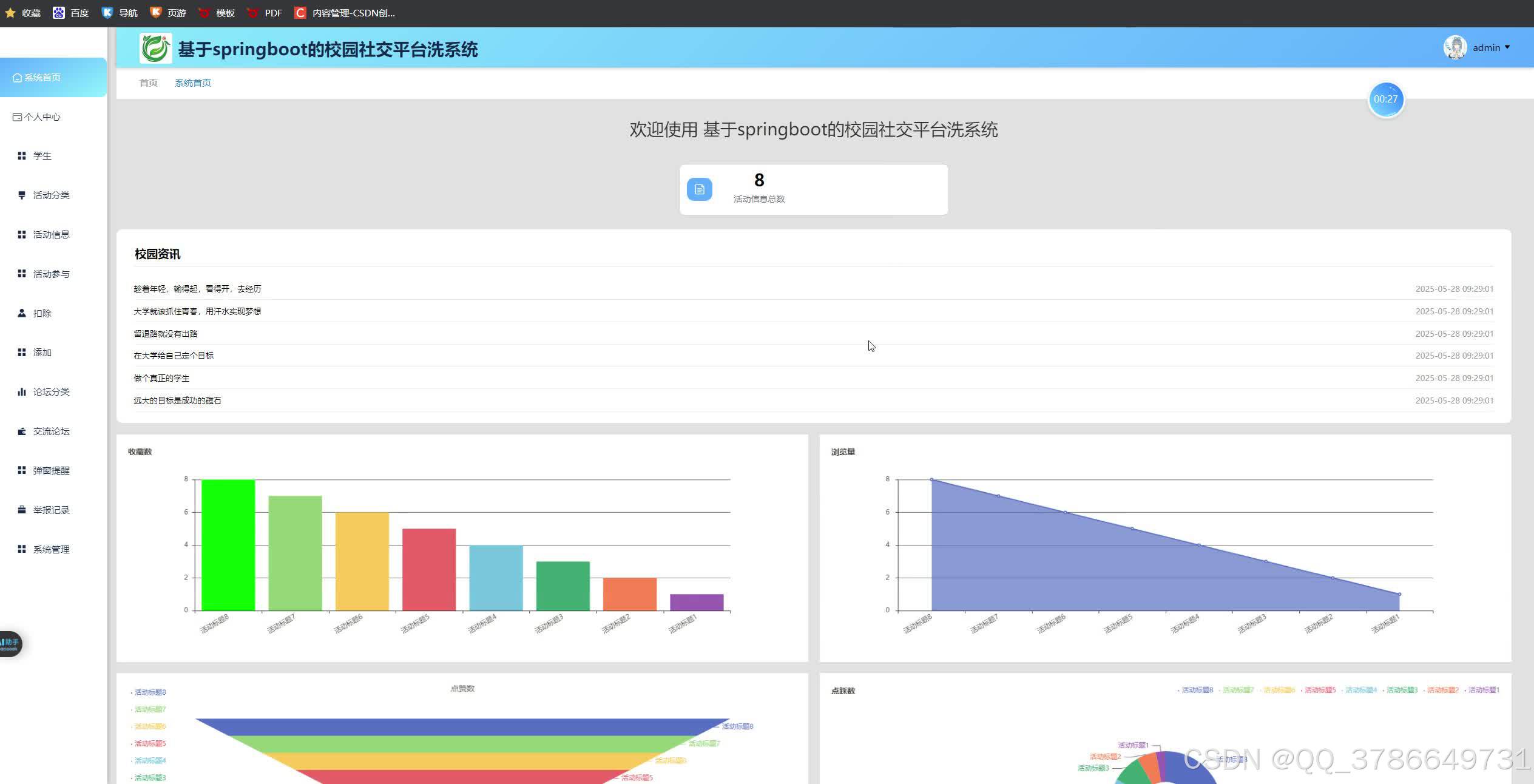Open news item 留退路就没有出路
The height and width of the screenshot is (784, 1534).
coord(165,334)
